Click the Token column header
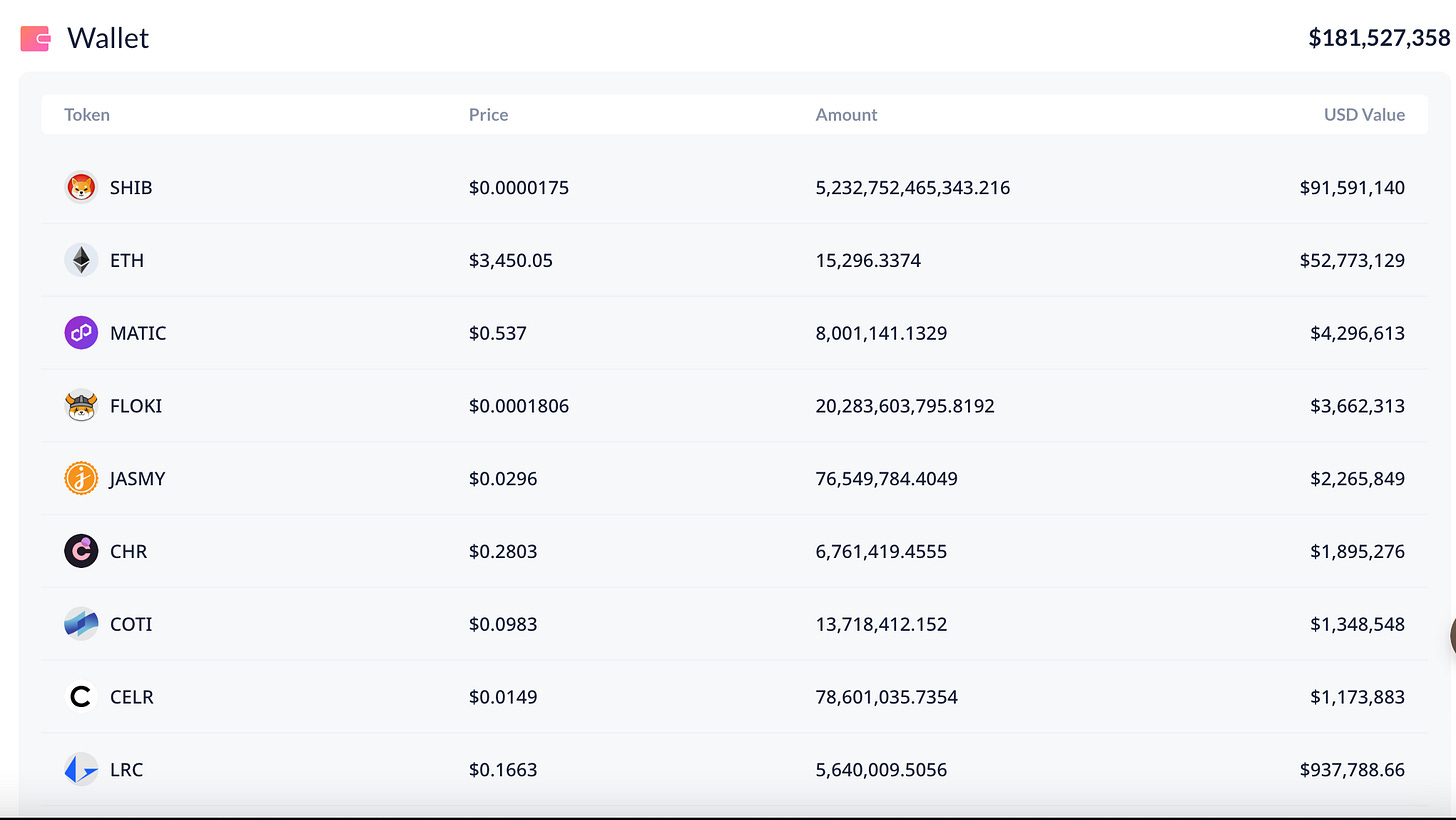1456x820 pixels. [87, 115]
